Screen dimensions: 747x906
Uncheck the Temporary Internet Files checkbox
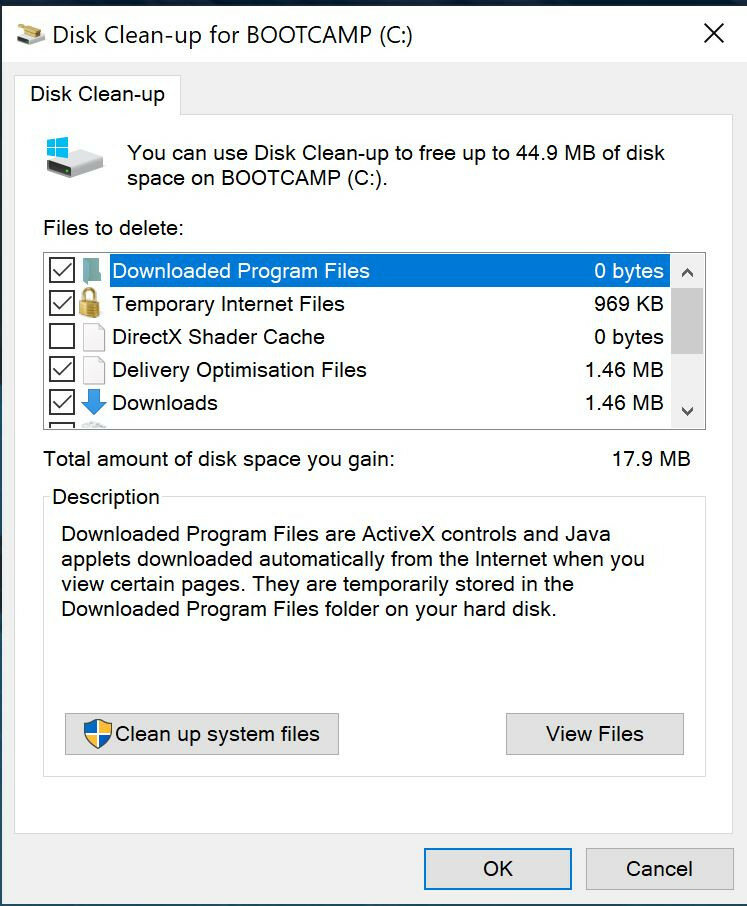pyautogui.click(x=62, y=303)
